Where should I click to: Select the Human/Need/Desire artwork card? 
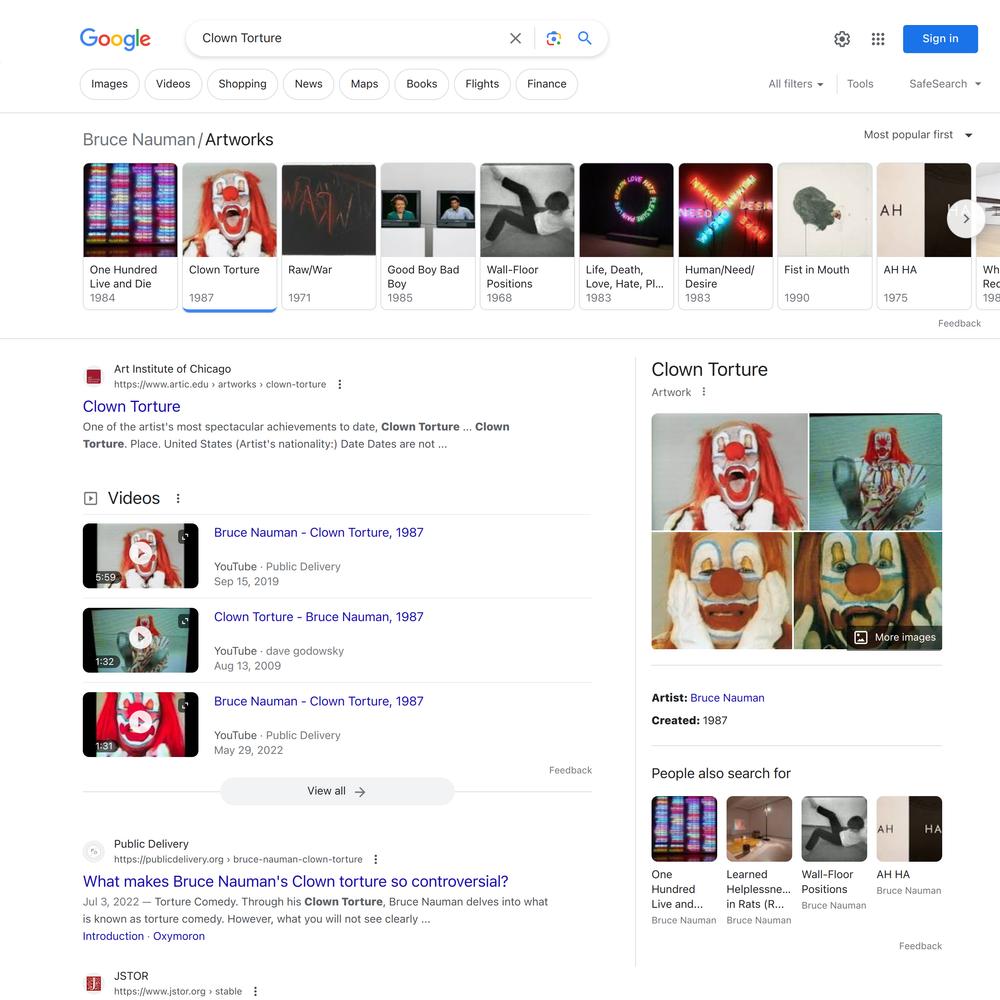point(726,236)
